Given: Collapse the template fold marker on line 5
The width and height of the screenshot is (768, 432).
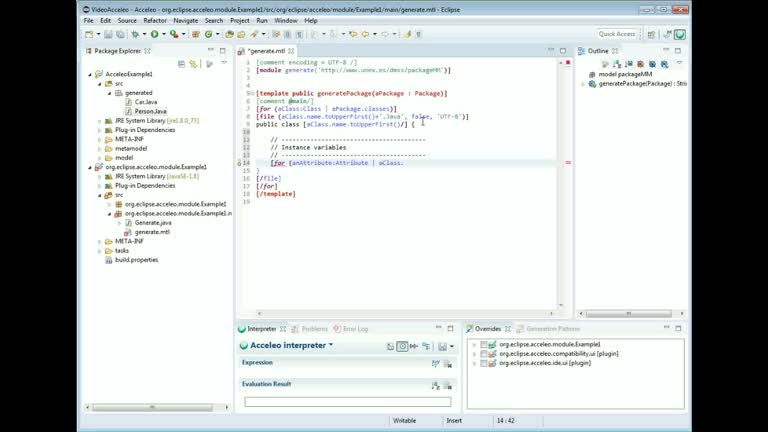Looking at the screenshot, I should (x=252, y=94).
